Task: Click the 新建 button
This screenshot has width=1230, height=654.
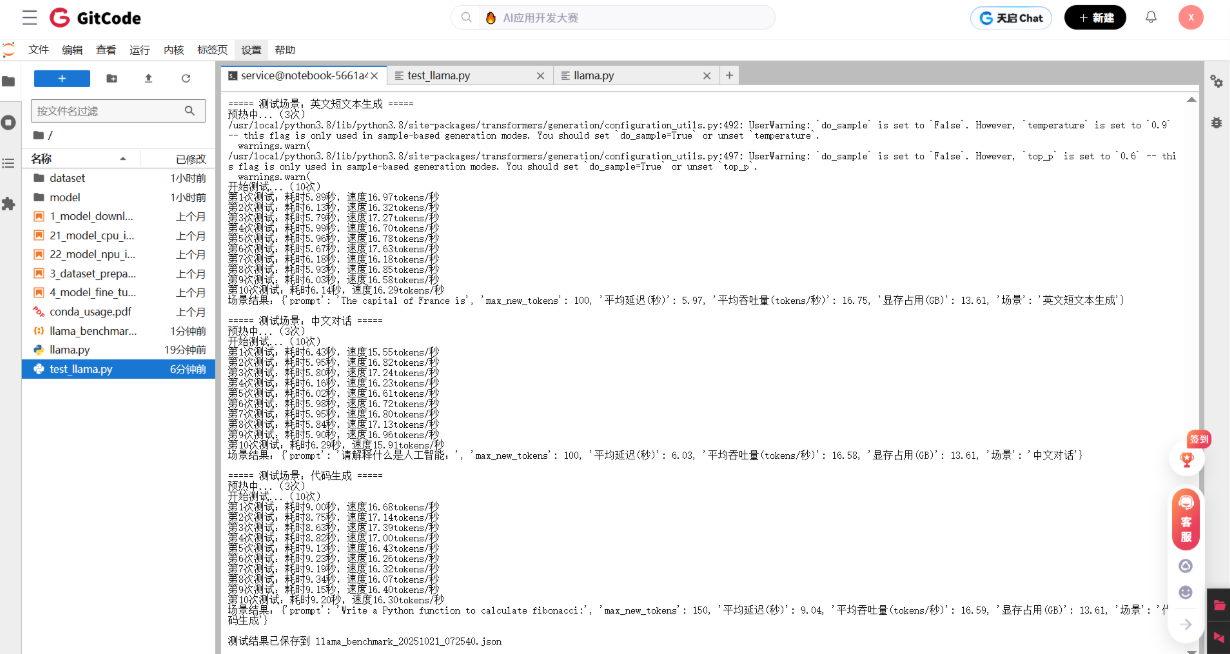Action: (x=1095, y=18)
